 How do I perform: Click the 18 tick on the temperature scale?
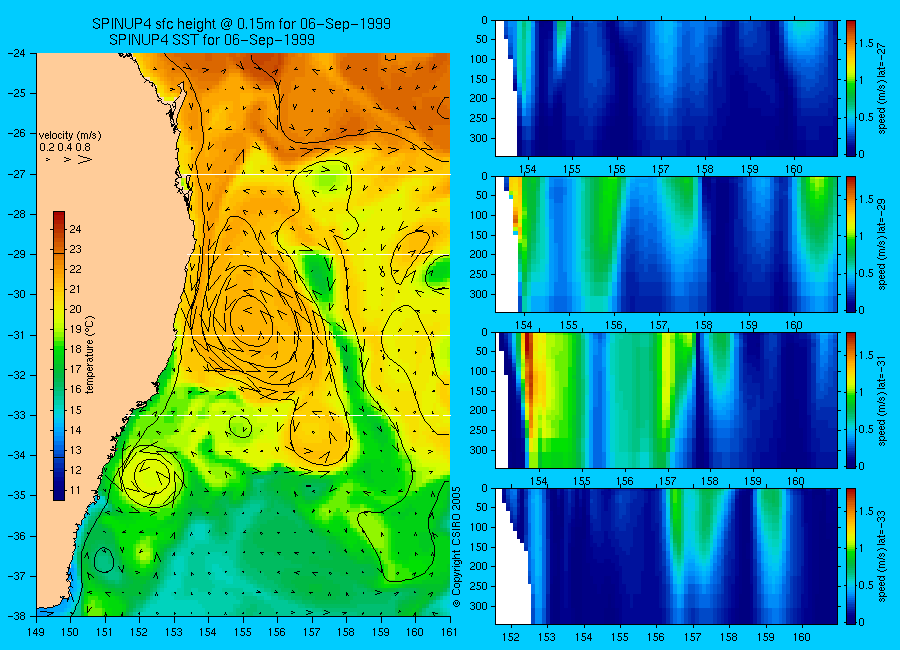point(75,349)
